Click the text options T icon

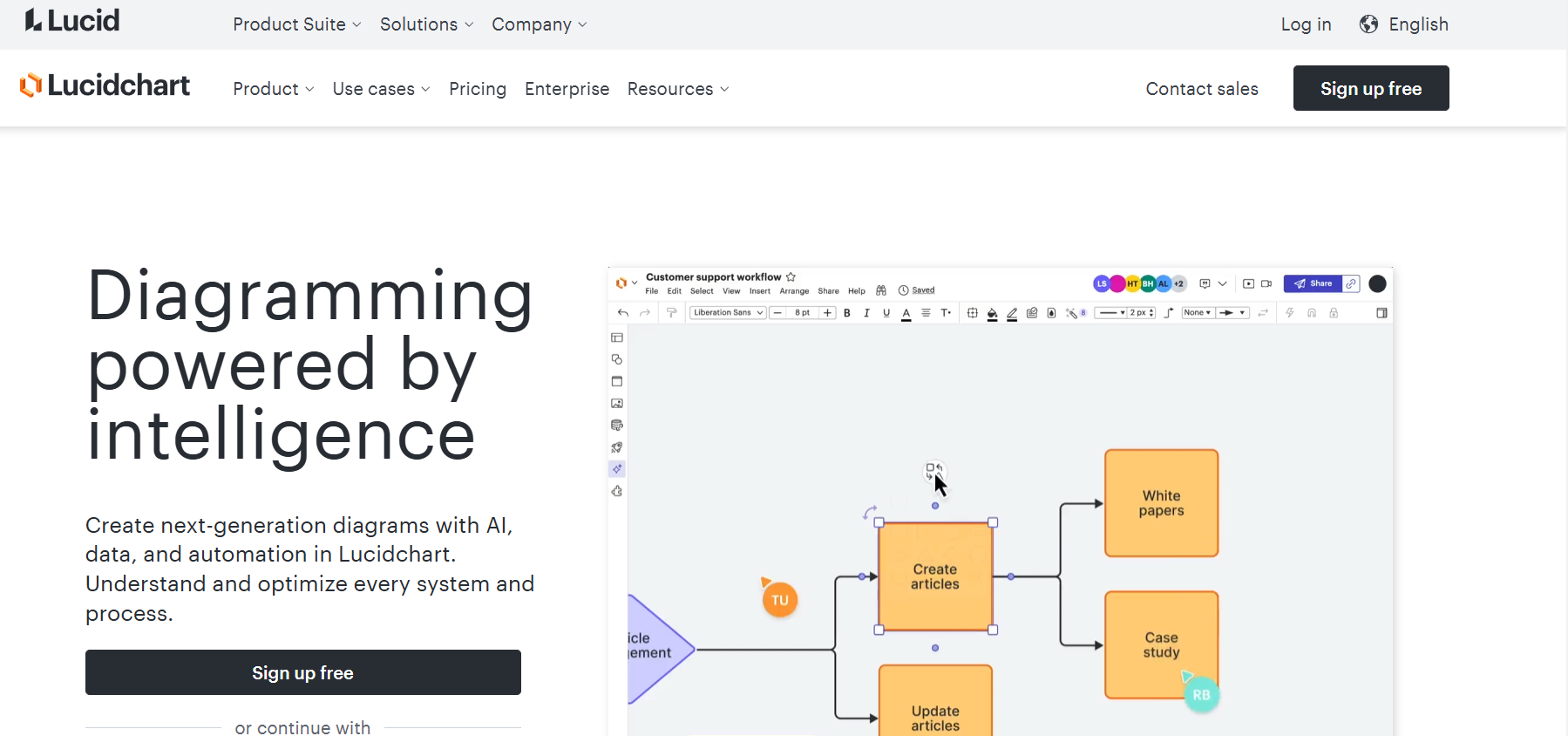[946, 313]
